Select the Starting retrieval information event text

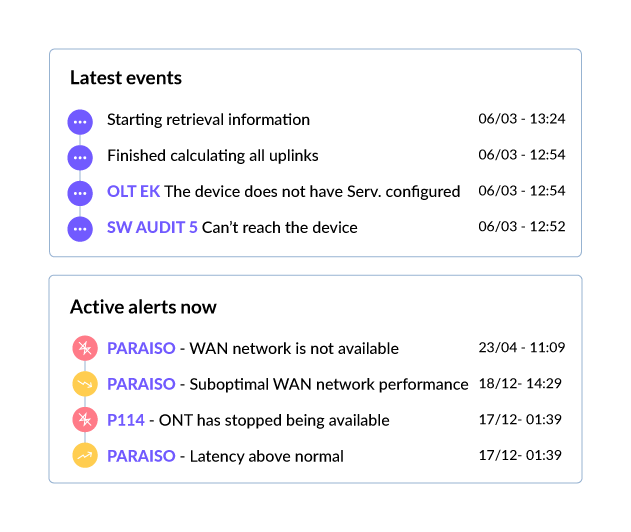(208, 120)
